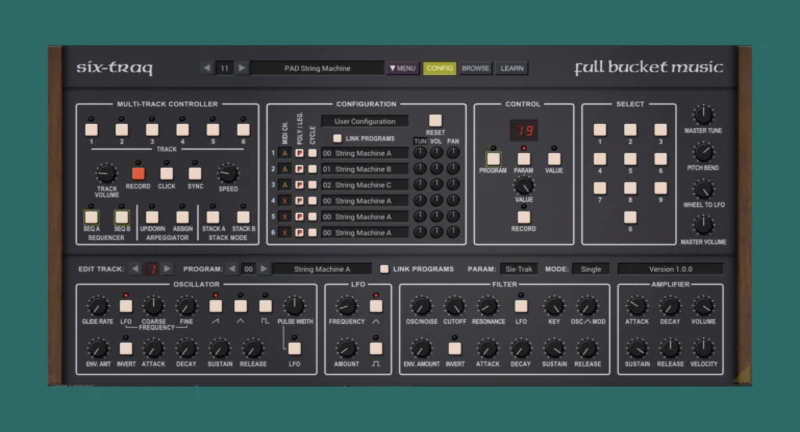The image size is (800, 432).
Task: Toggle pulse width LFO button
Action: pyautogui.click(x=294, y=348)
